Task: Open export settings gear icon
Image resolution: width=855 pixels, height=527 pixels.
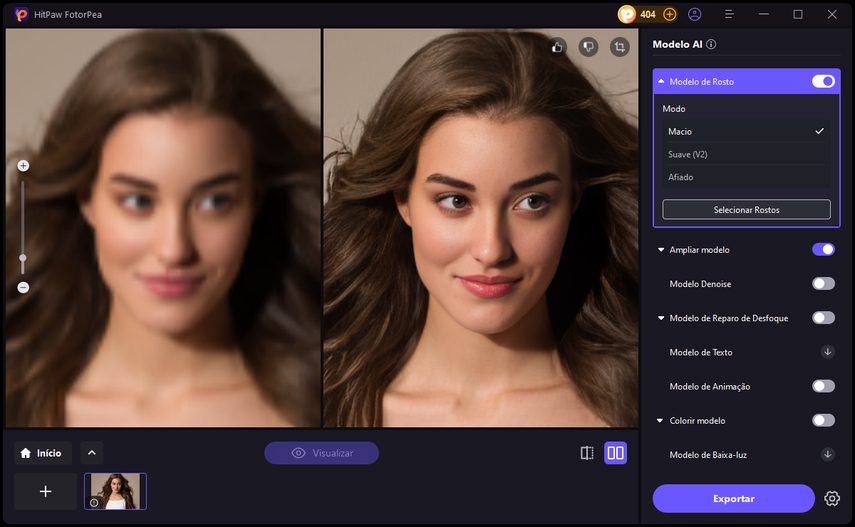Action: pyautogui.click(x=832, y=498)
